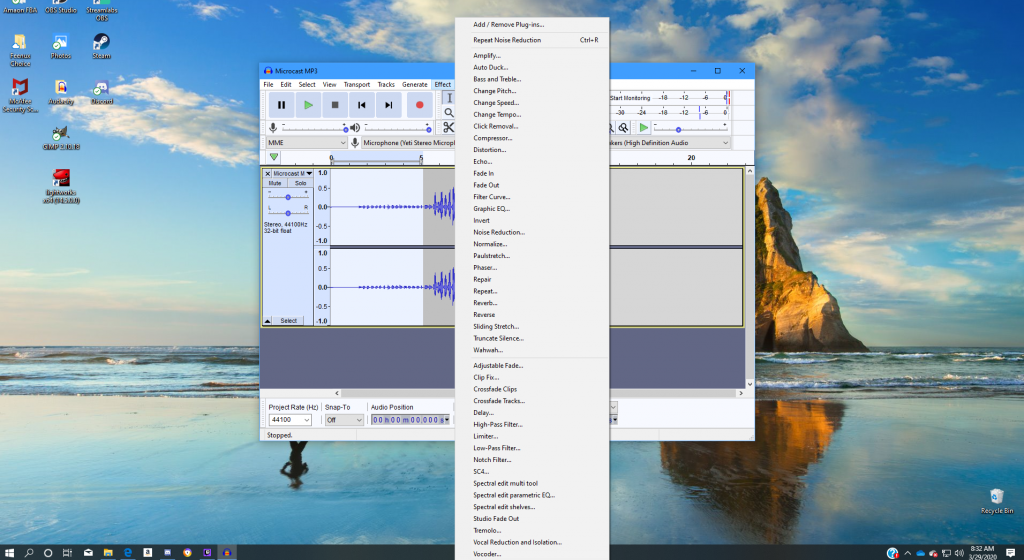Select Repeat Noise Reduction menu entry
1024x560 pixels.
click(x=532, y=40)
